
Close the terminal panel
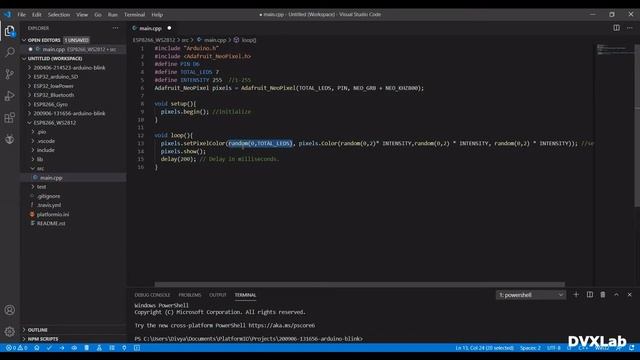pyautogui.click(x=629, y=294)
